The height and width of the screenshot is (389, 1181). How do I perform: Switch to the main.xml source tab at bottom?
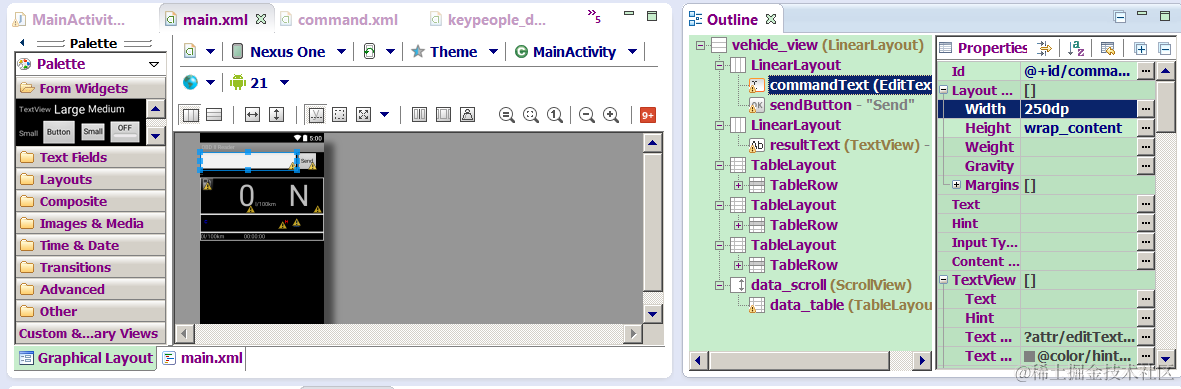pyautogui.click(x=203, y=358)
